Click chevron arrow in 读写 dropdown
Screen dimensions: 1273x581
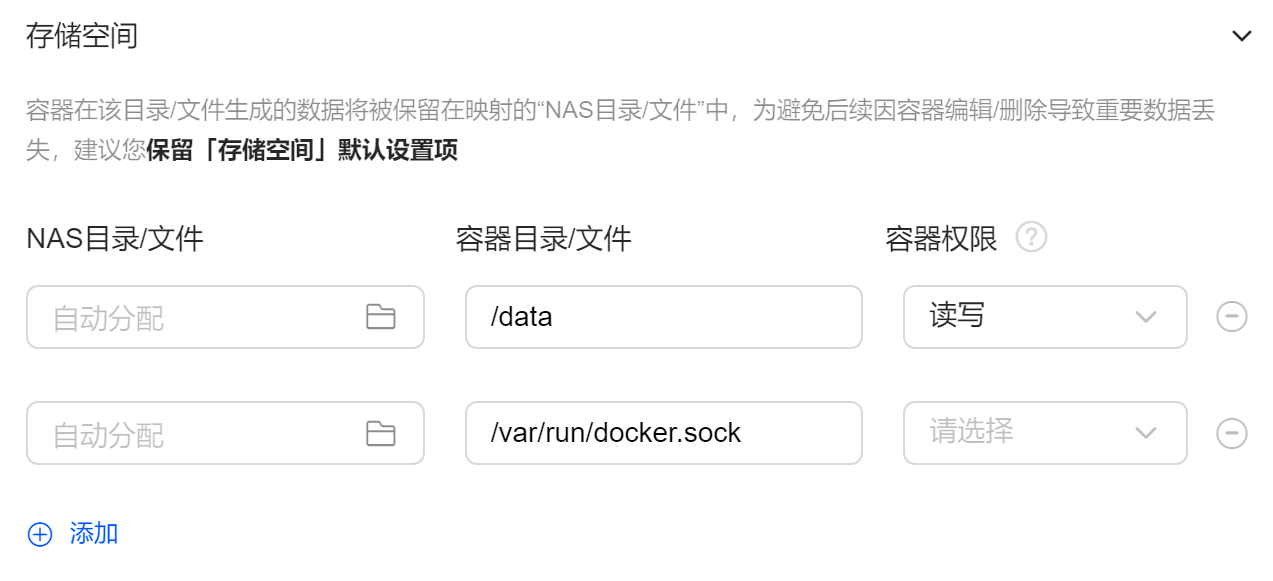click(x=1146, y=318)
